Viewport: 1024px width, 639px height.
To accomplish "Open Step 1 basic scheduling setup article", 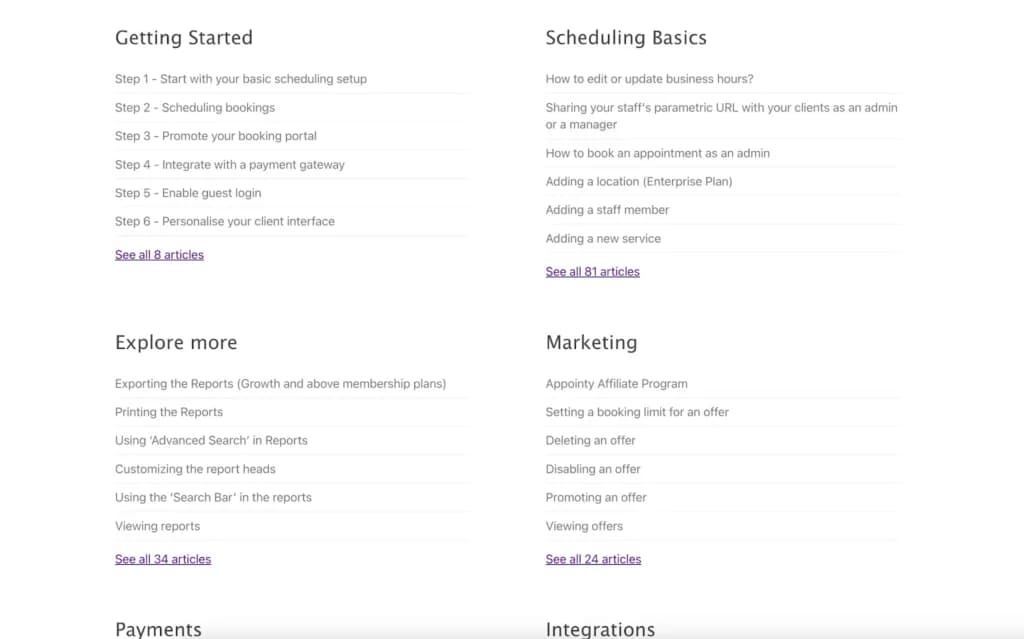I will tap(240, 79).
